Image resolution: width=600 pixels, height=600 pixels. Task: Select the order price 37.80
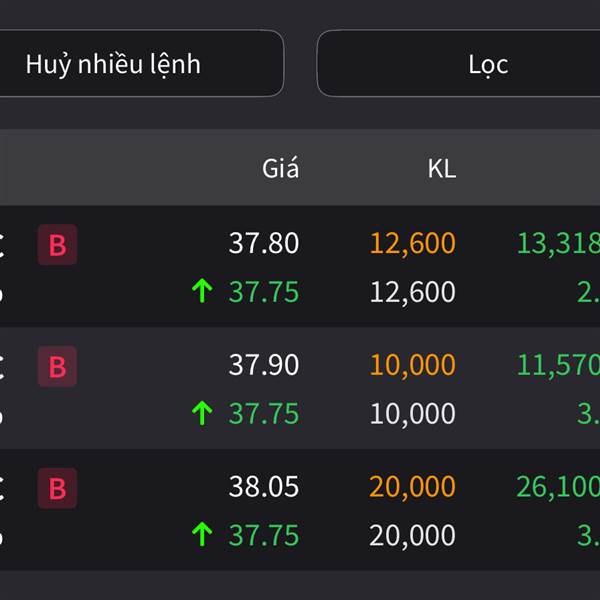coord(264,244)
